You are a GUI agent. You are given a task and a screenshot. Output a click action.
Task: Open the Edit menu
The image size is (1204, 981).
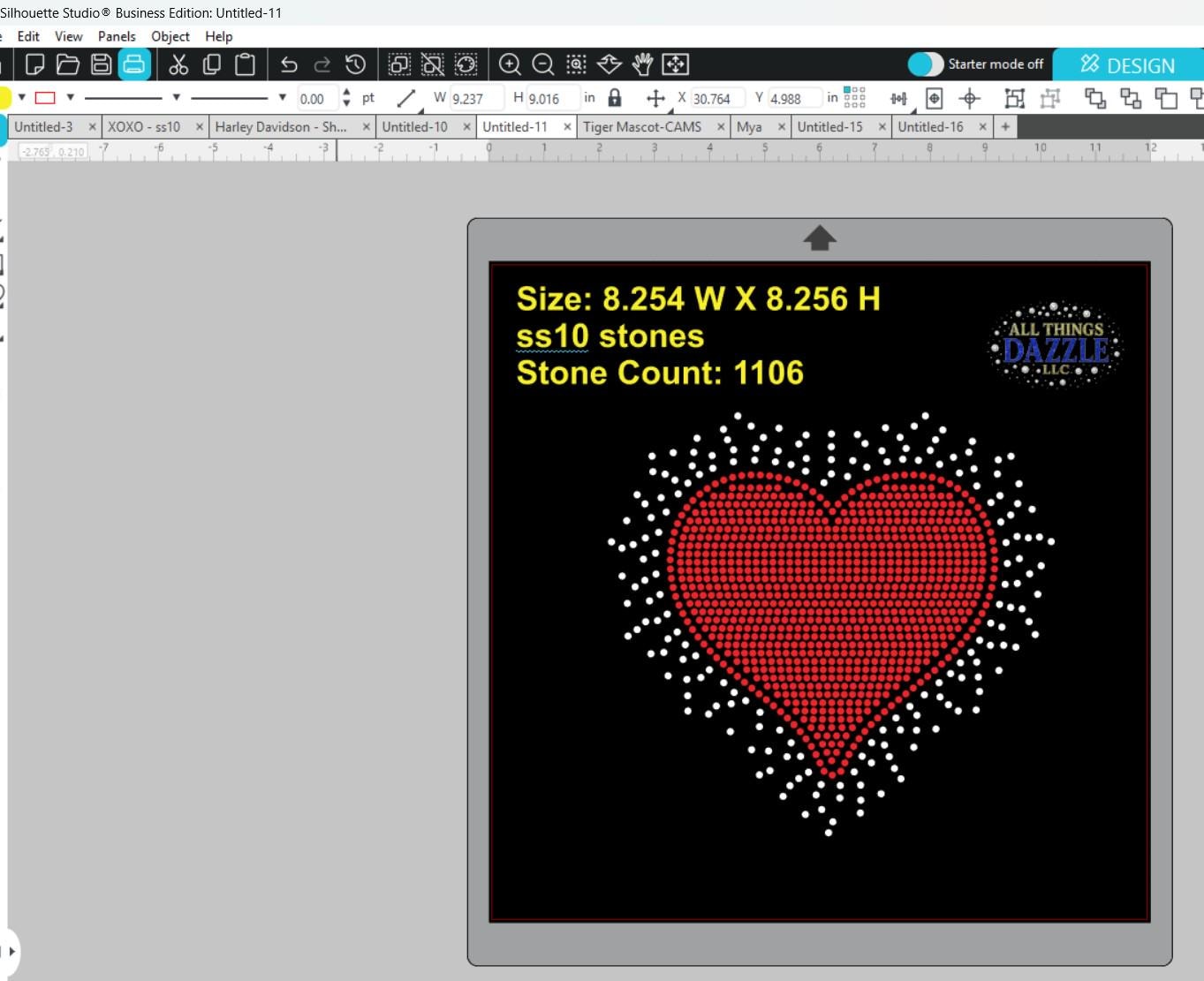[28, 36]
